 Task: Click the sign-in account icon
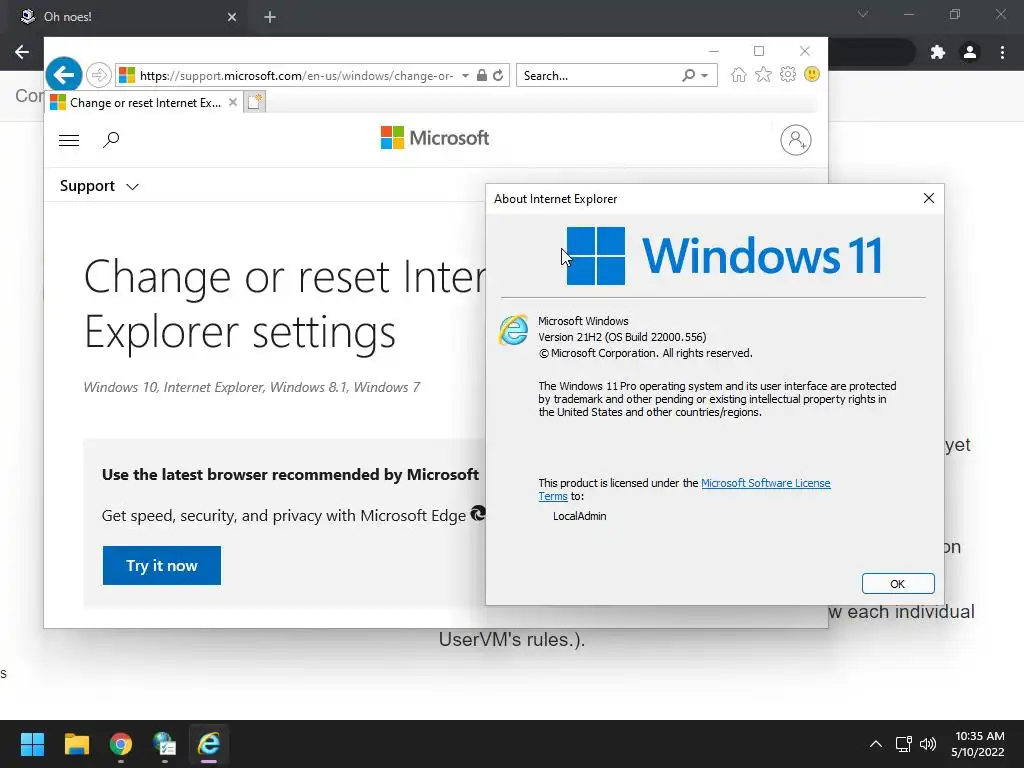795,140
